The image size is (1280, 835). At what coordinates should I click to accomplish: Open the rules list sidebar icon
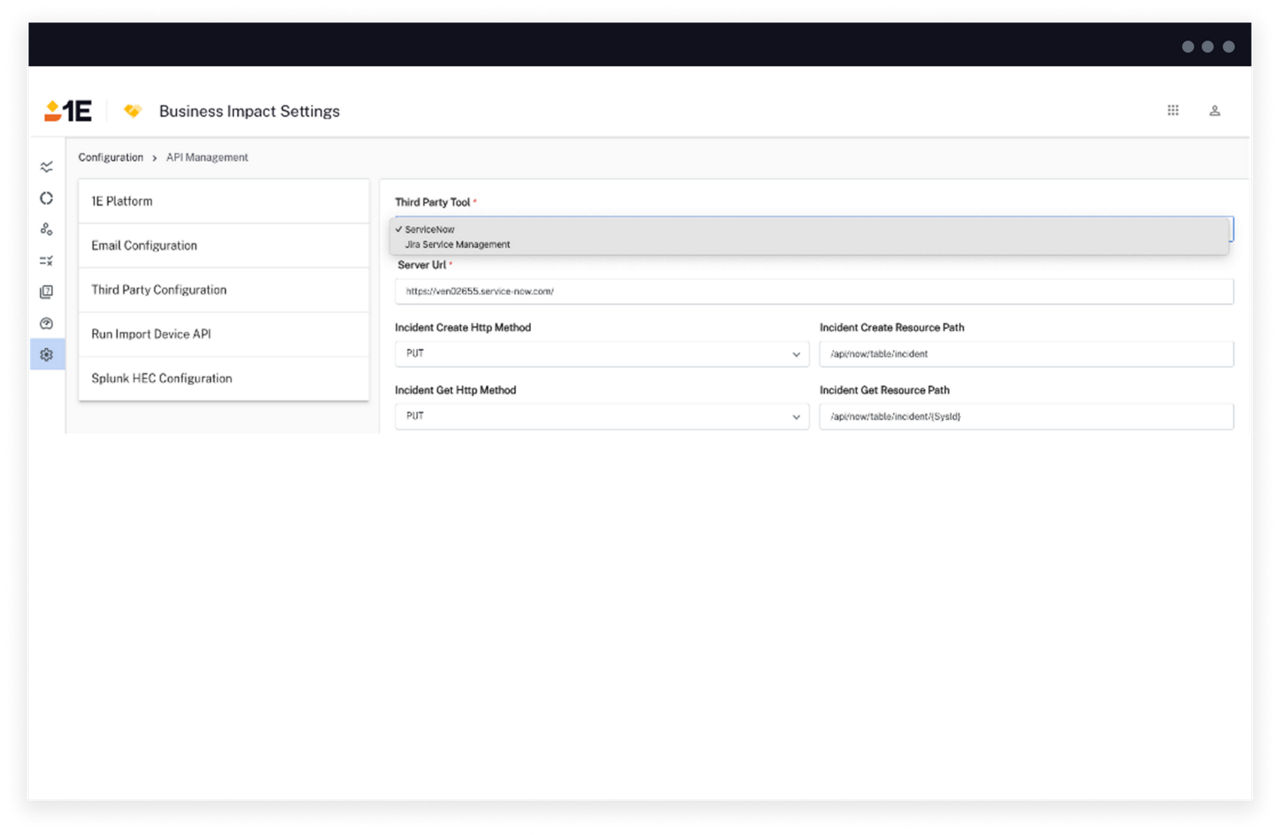coord(46,261)
